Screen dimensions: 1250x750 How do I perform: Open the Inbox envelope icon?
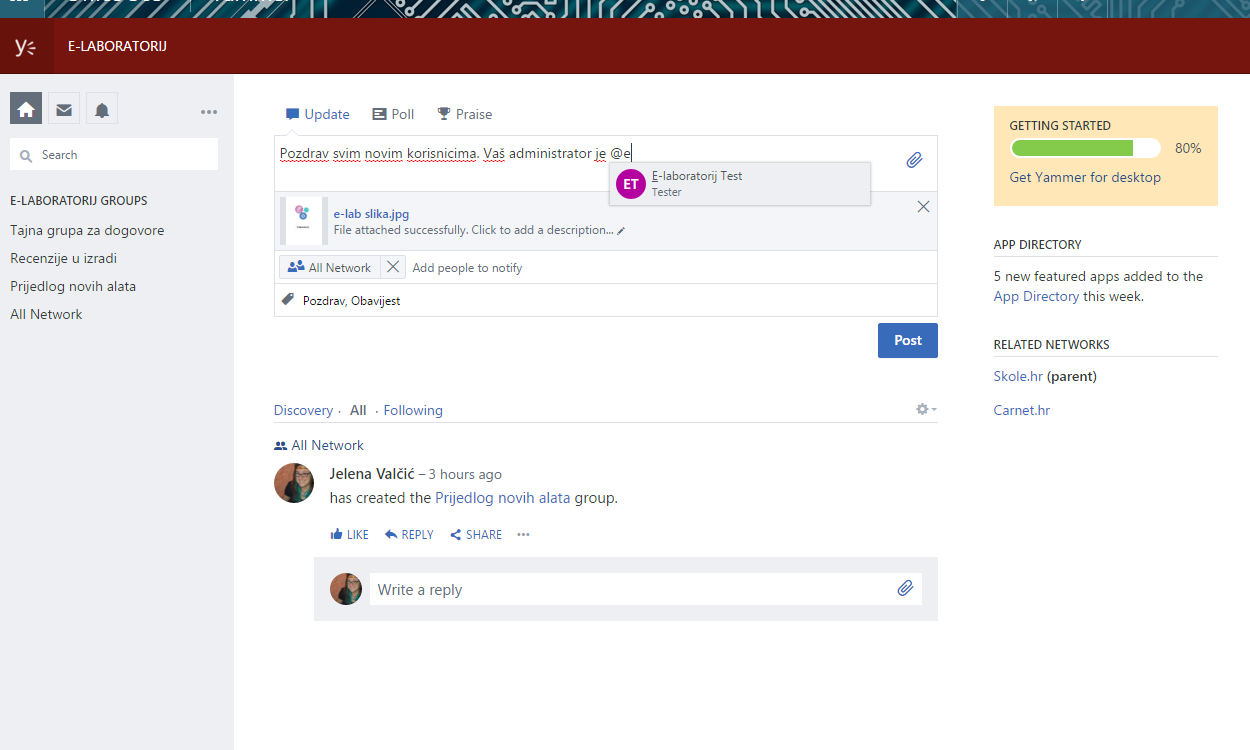pyautogui.click(x=64, y=109)
